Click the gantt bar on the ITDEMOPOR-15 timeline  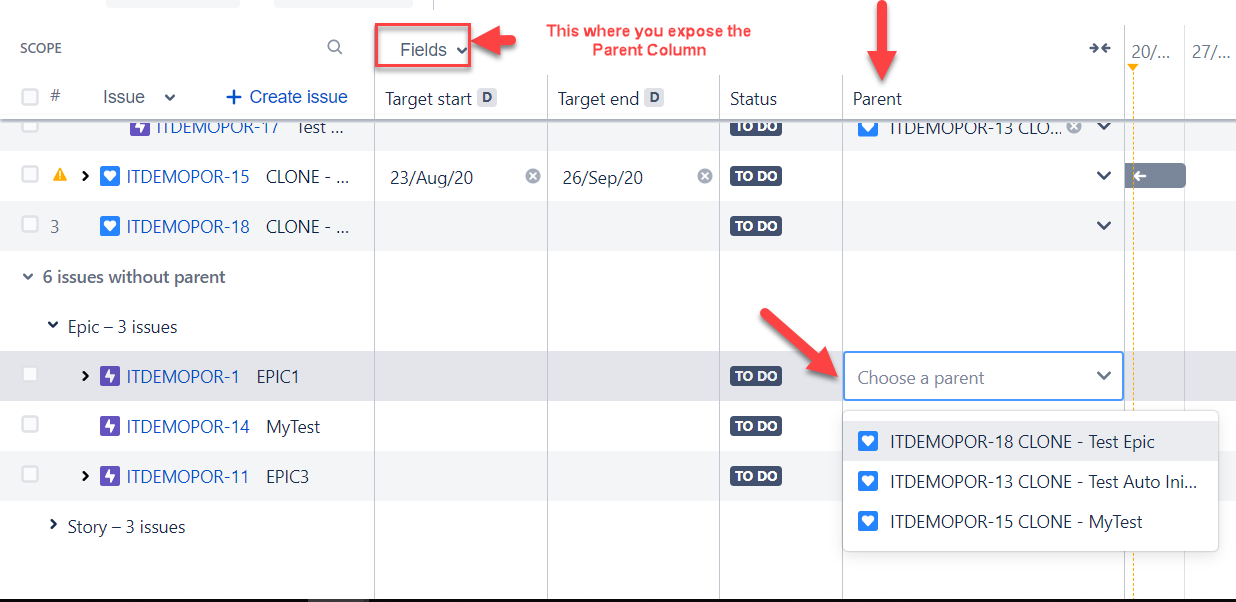(1155, 175)
